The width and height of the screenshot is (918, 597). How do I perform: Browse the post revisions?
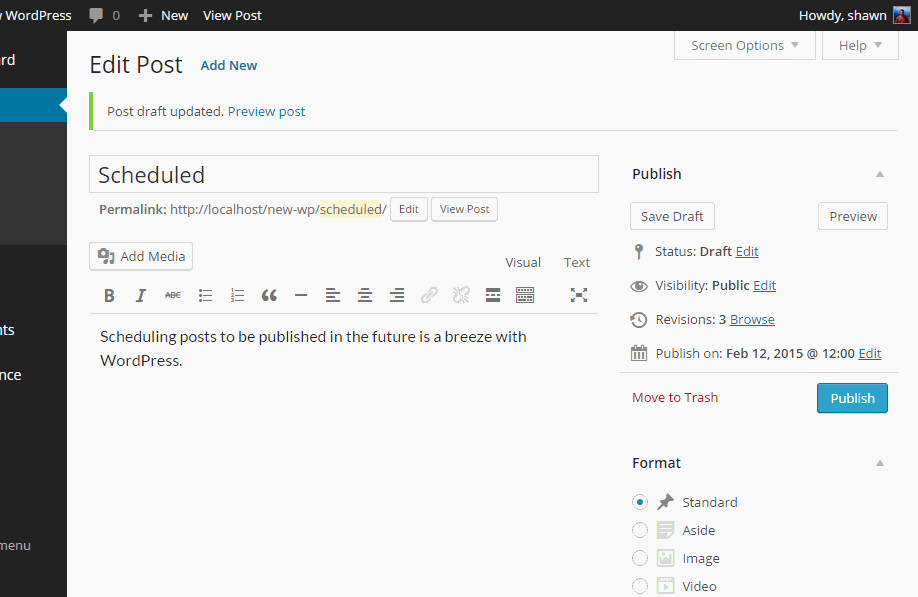(752, 320)
